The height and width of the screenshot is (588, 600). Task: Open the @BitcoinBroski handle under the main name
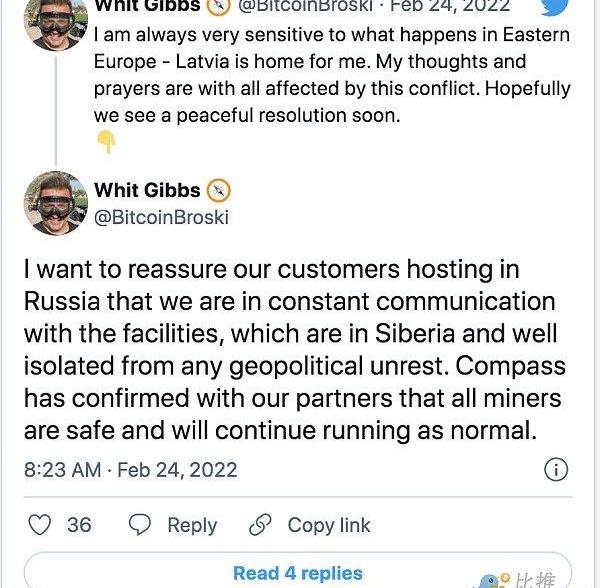(x=161, y=217)
